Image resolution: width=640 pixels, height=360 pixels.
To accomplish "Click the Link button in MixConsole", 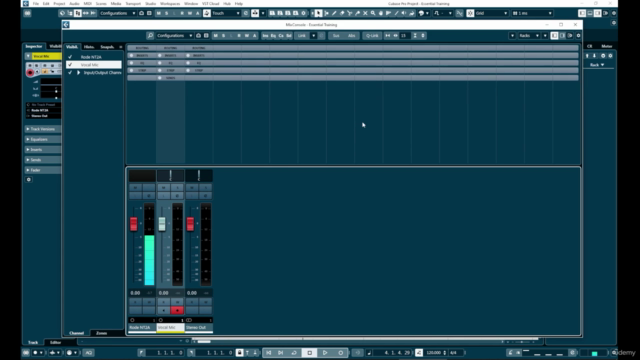I will (302, 36).
